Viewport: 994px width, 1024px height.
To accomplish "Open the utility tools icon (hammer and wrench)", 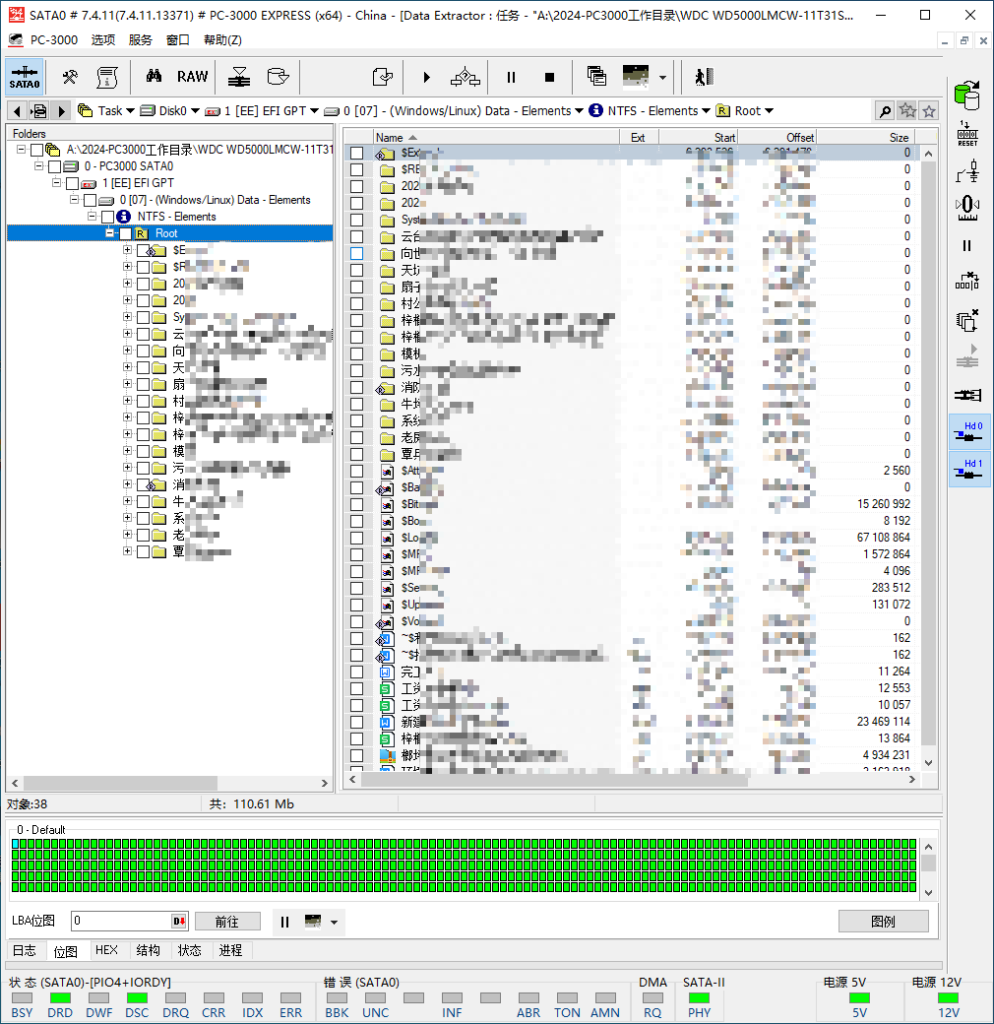I will [x=70, y=77].
